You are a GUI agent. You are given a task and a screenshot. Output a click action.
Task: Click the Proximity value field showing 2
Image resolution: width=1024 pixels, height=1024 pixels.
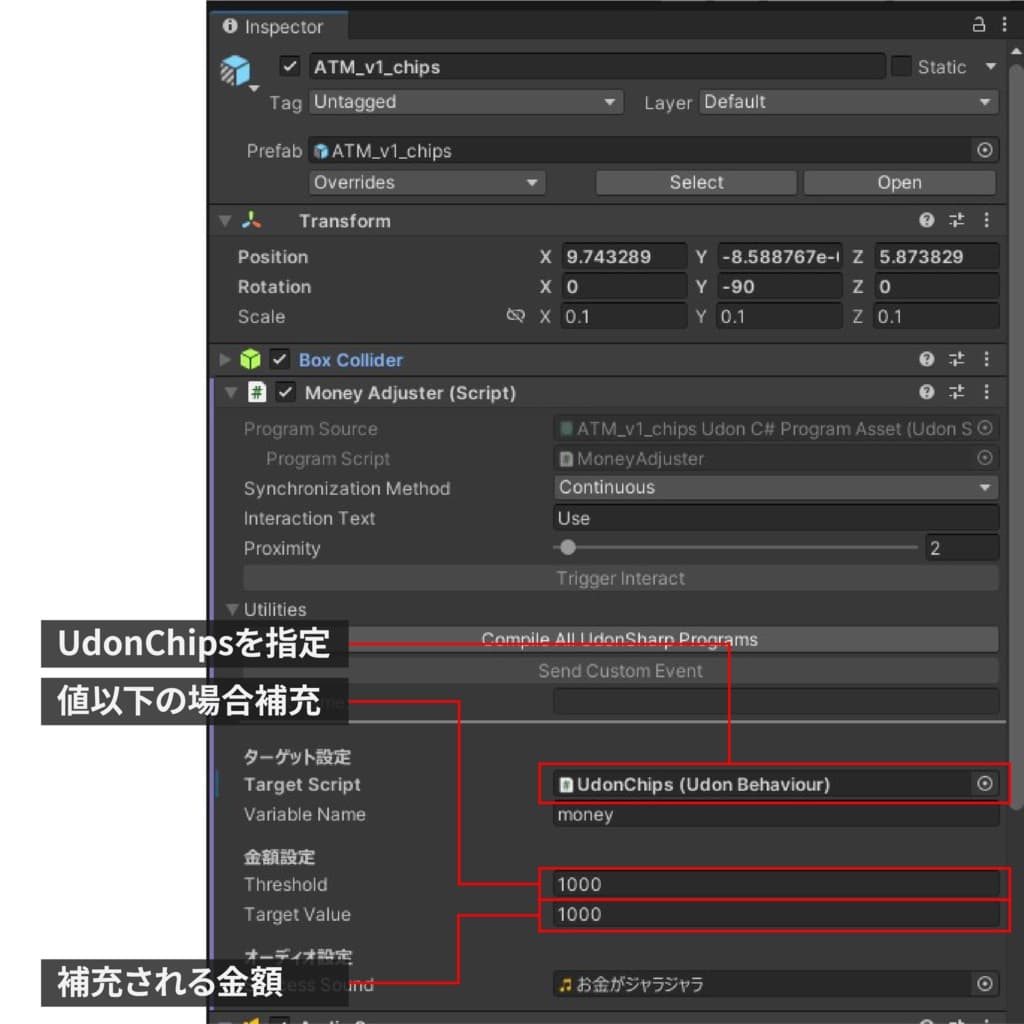pos(961,548)
